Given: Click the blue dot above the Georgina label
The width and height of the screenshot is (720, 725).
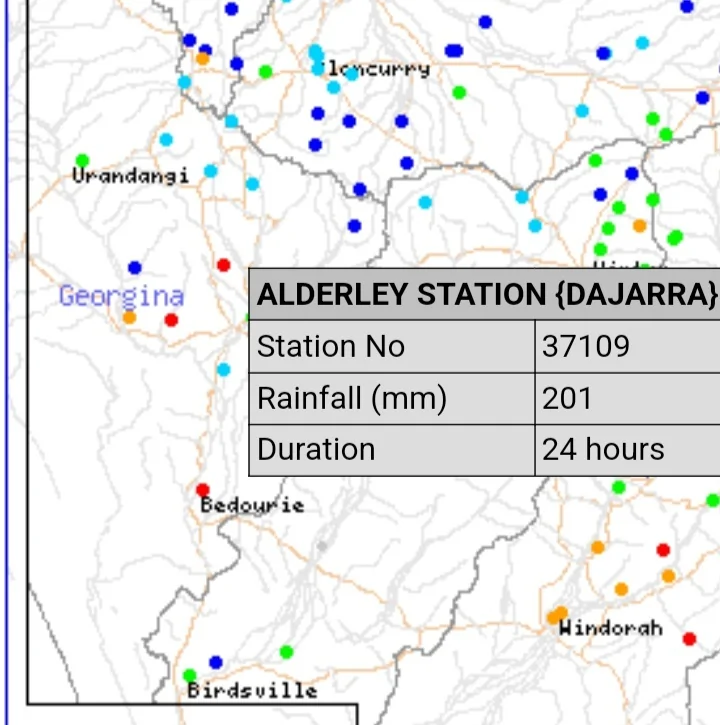Looking at the screenshot, I should pos(135,268).
